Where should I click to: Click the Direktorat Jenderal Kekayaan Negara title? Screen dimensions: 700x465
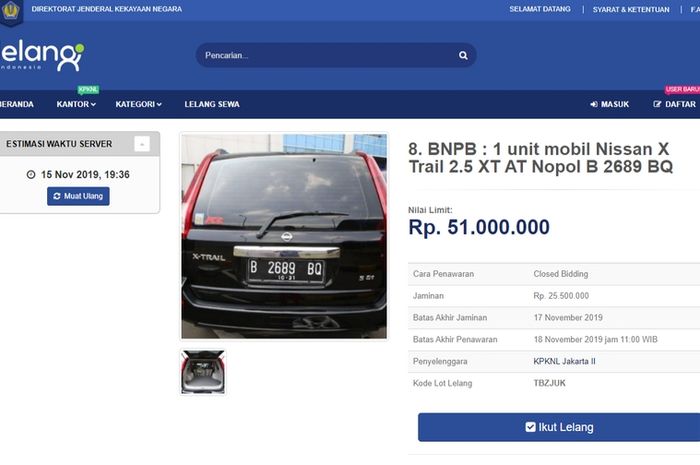click(107, 9)
